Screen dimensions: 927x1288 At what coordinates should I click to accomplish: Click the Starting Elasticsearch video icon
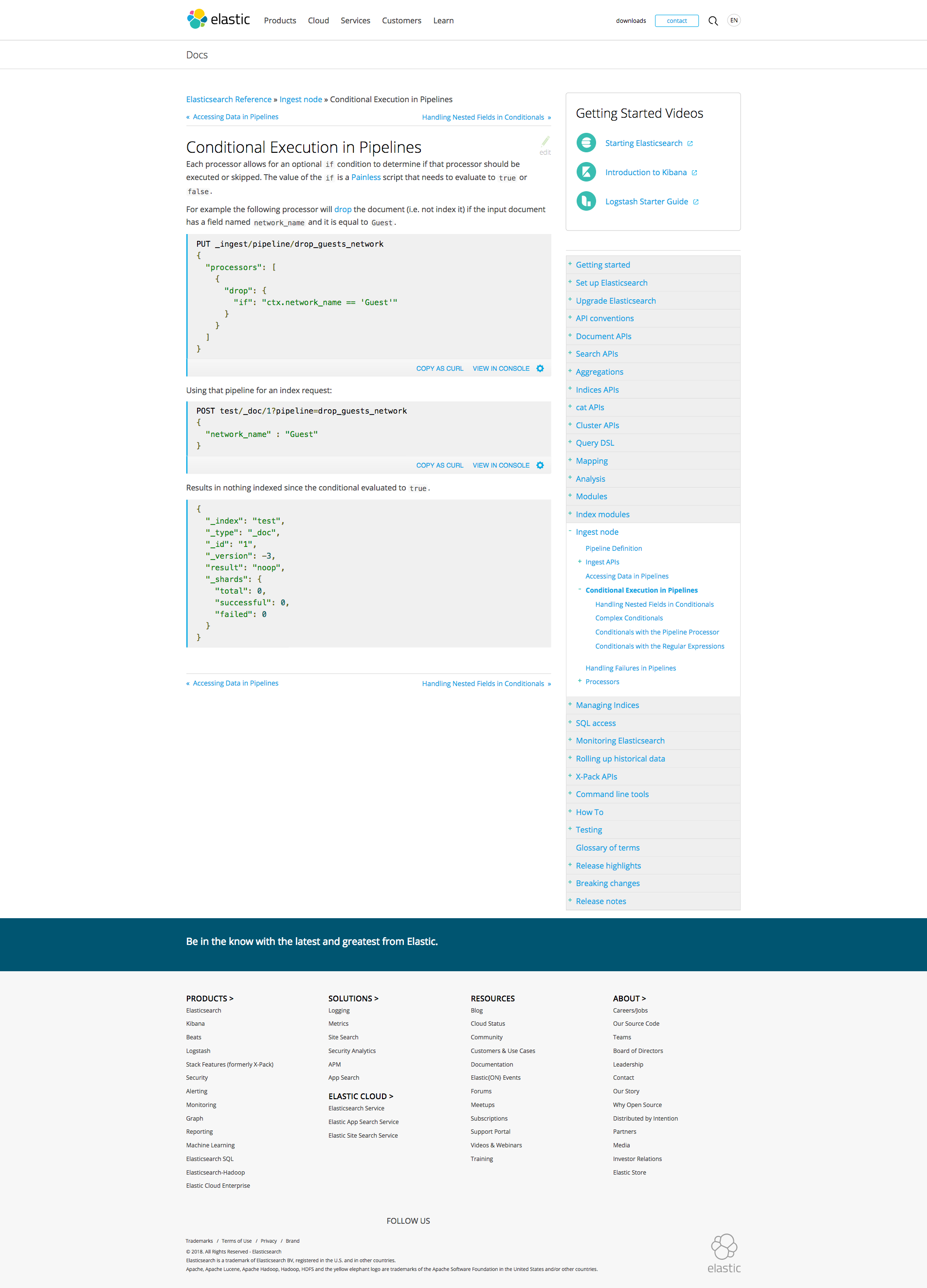pos(586,143)
